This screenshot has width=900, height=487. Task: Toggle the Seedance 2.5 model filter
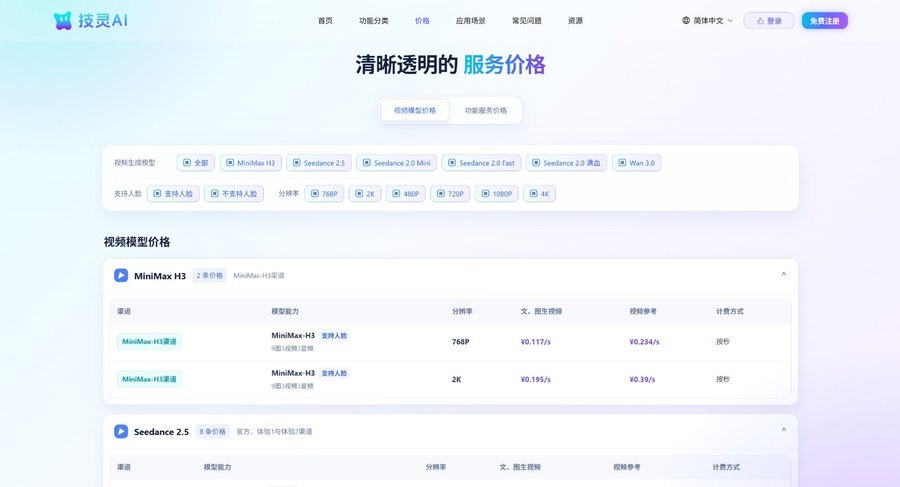coord(319,163)
